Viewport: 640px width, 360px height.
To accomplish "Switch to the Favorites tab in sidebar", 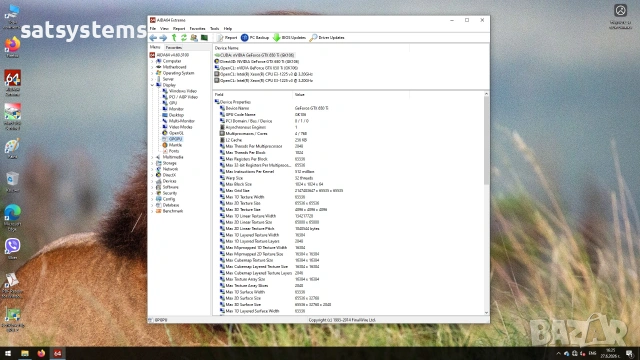I will pos(173,47).
